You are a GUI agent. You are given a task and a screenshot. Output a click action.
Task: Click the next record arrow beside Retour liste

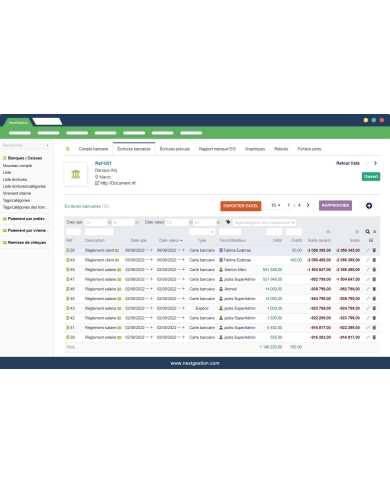375,163
